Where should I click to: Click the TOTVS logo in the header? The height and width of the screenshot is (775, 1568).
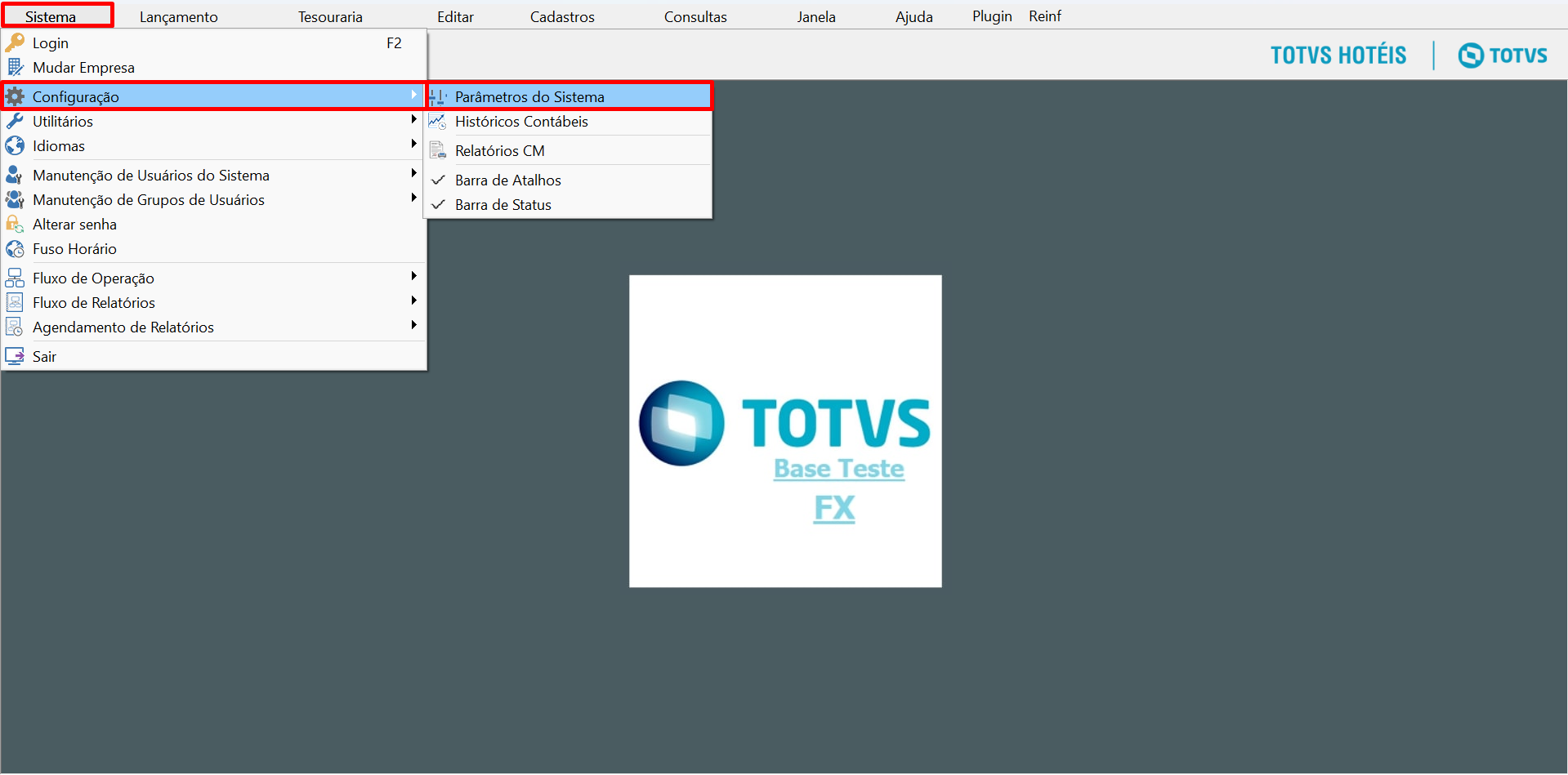point(1502,55)
